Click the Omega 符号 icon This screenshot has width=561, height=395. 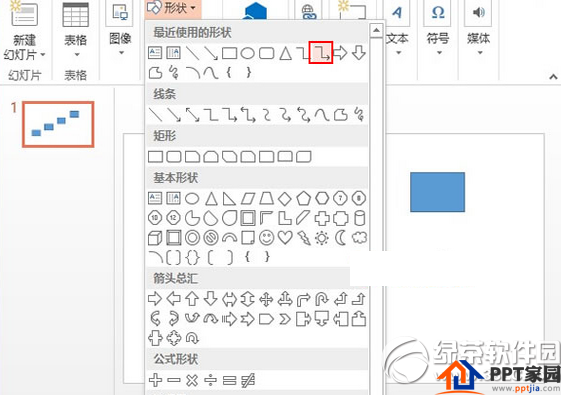438,13
